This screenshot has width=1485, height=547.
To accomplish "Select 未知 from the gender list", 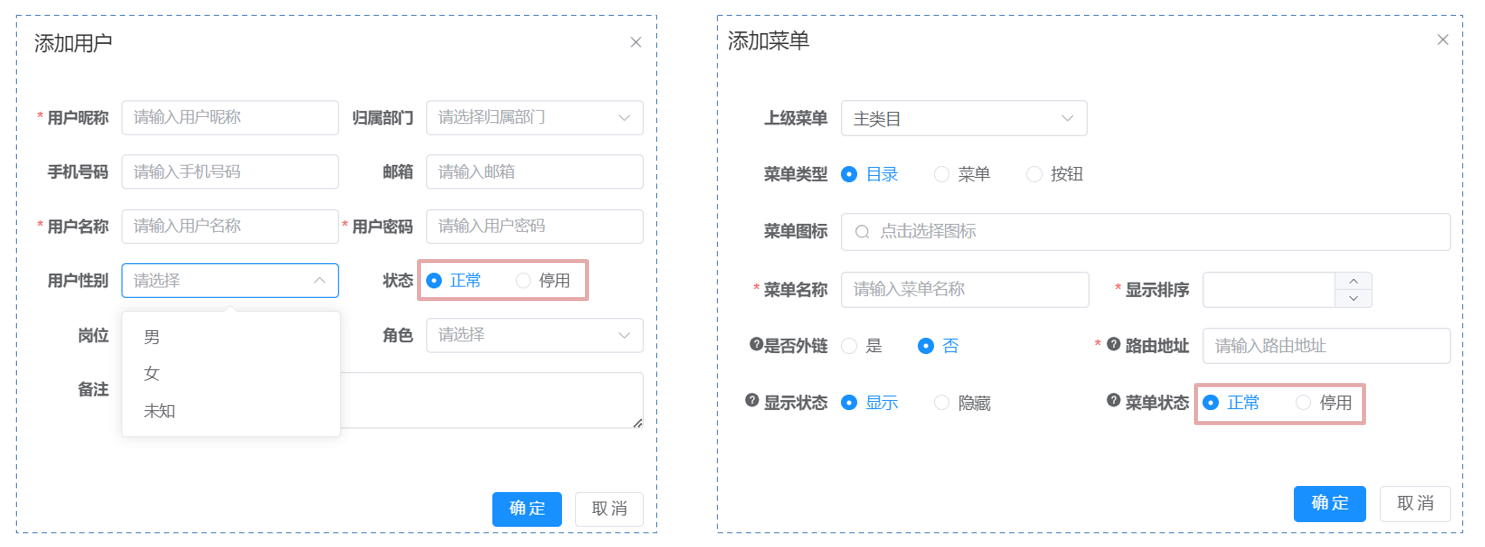I will tap(160, 411).
